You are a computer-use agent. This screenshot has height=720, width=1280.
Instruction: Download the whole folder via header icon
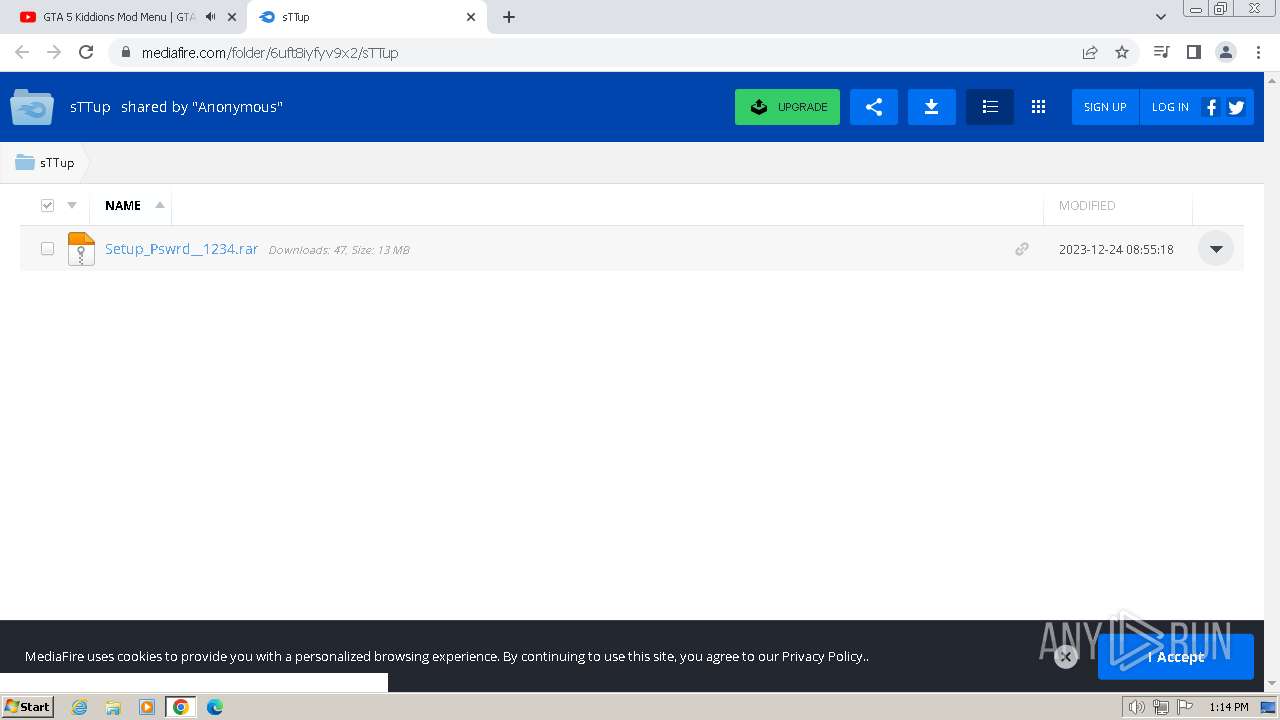pos(931,107)
